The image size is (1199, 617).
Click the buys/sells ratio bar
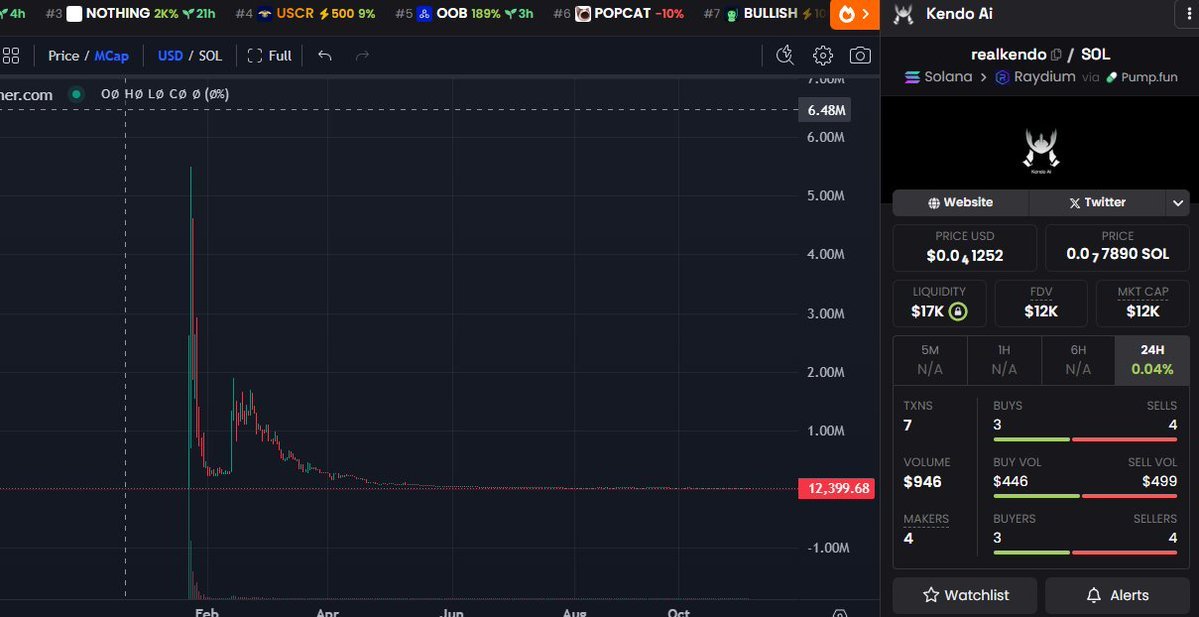click(1085, 440)
